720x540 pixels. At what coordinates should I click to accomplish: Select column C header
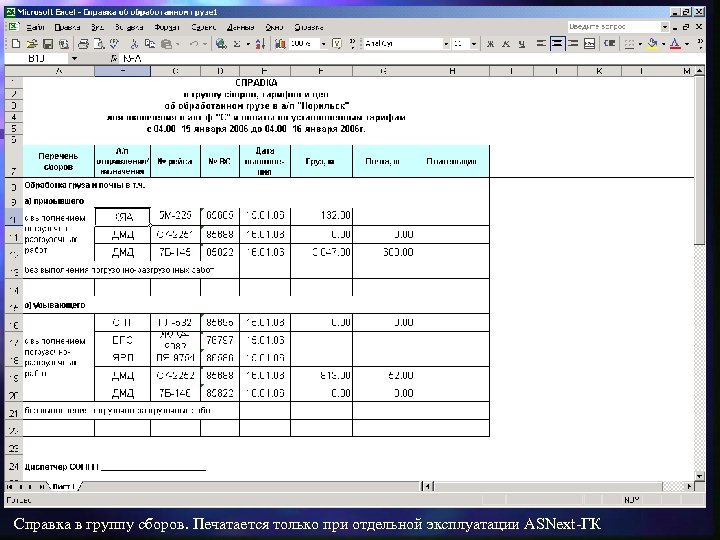click(175, 71)
